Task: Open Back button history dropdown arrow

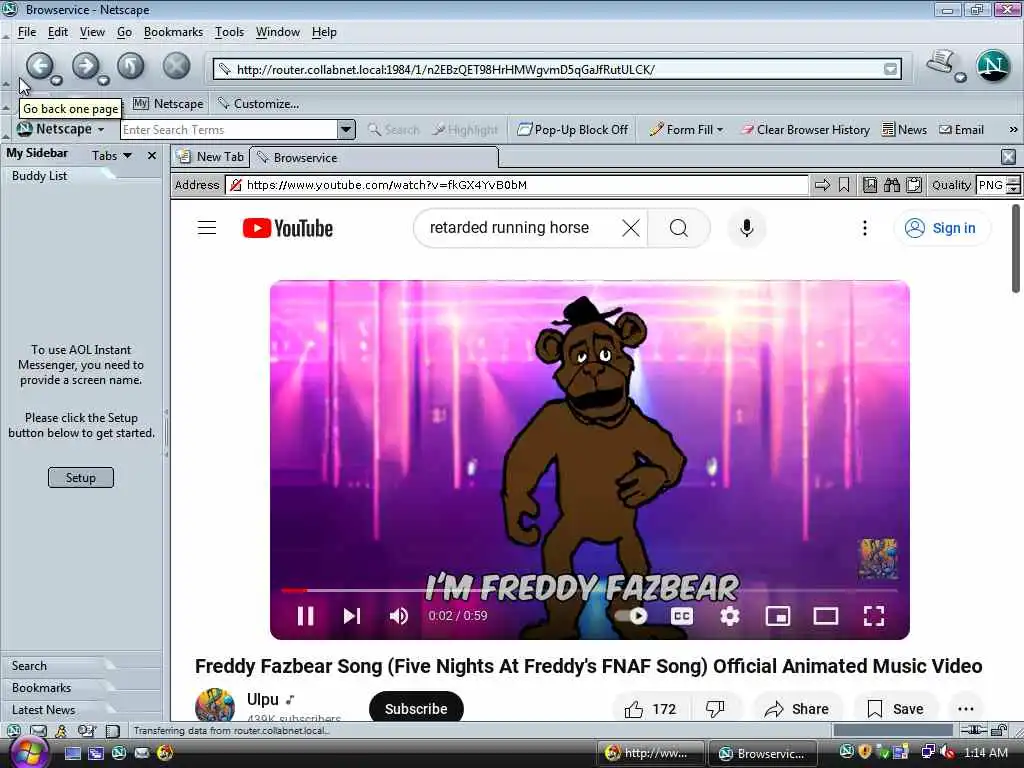Action: [x=57, y=80]
